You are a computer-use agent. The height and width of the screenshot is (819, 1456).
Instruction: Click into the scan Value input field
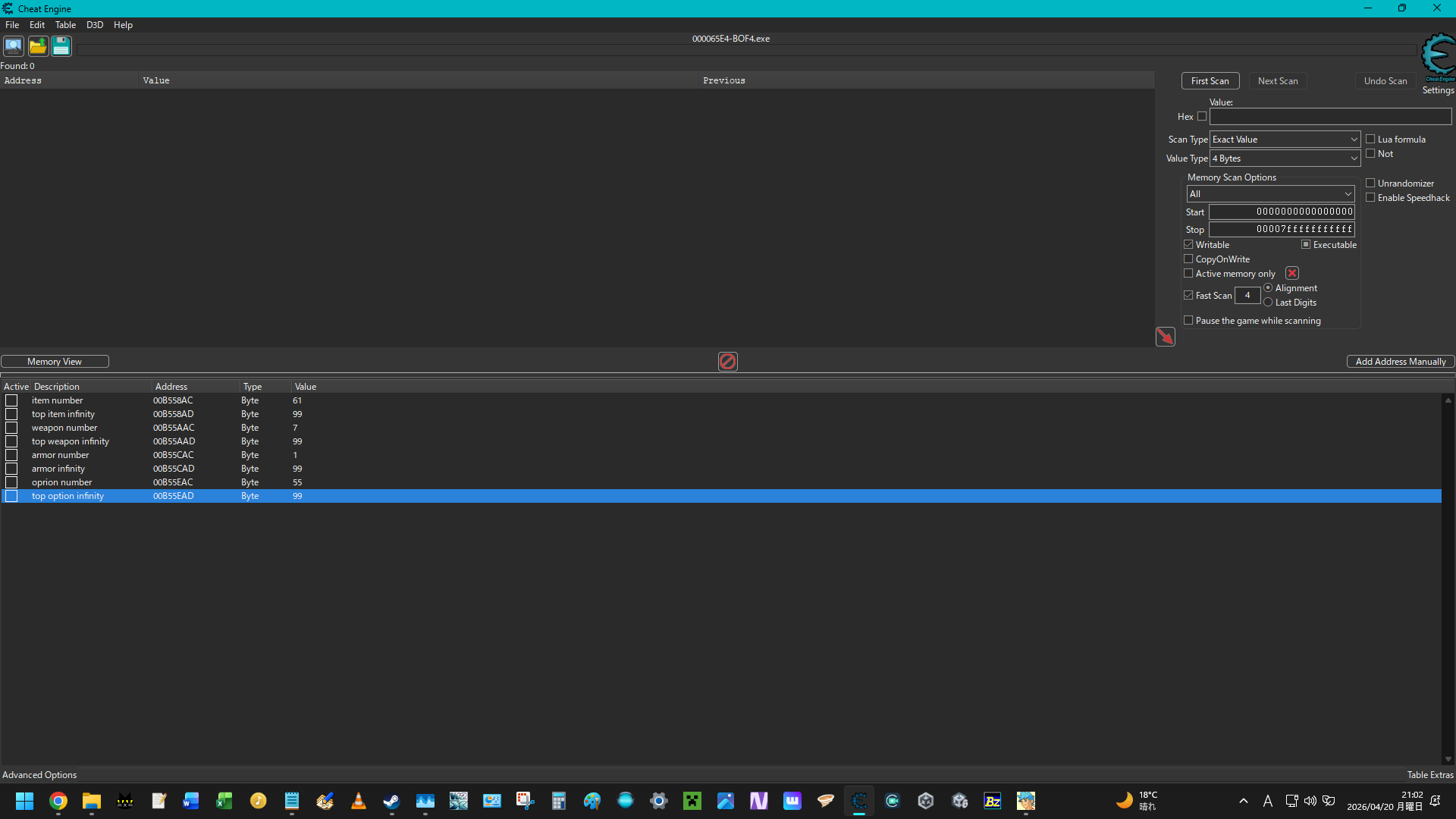coord(1330,117)
